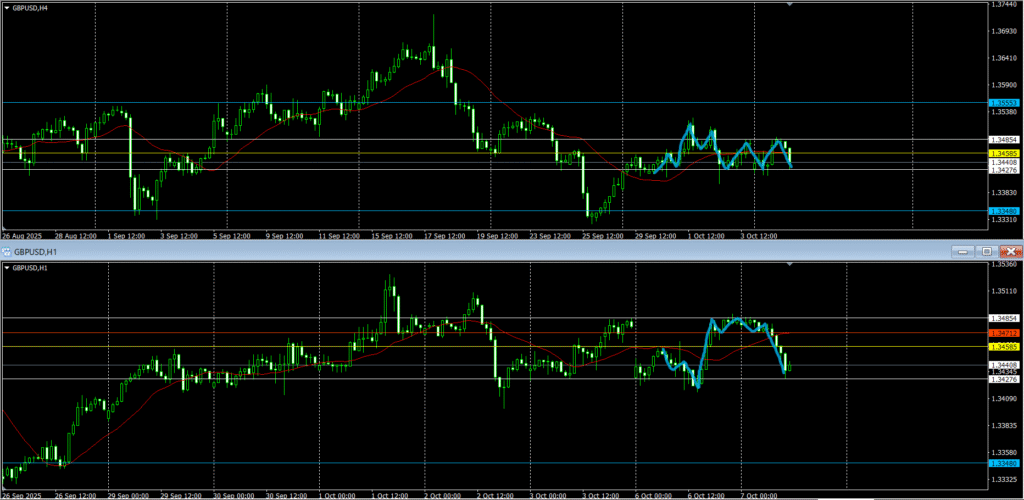Screen dimensions: 1024x500
Task: Select the yellow 1.34585 price label on H1
Action: [x=1003, y=347]
